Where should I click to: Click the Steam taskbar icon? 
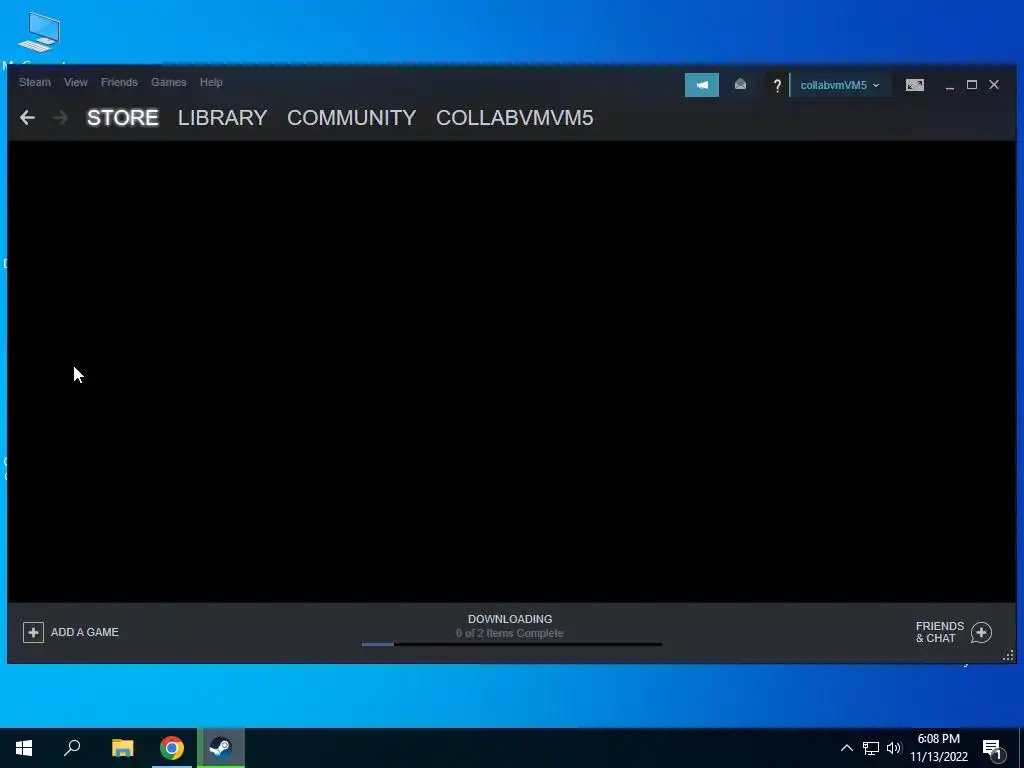(x=221, y=748)
